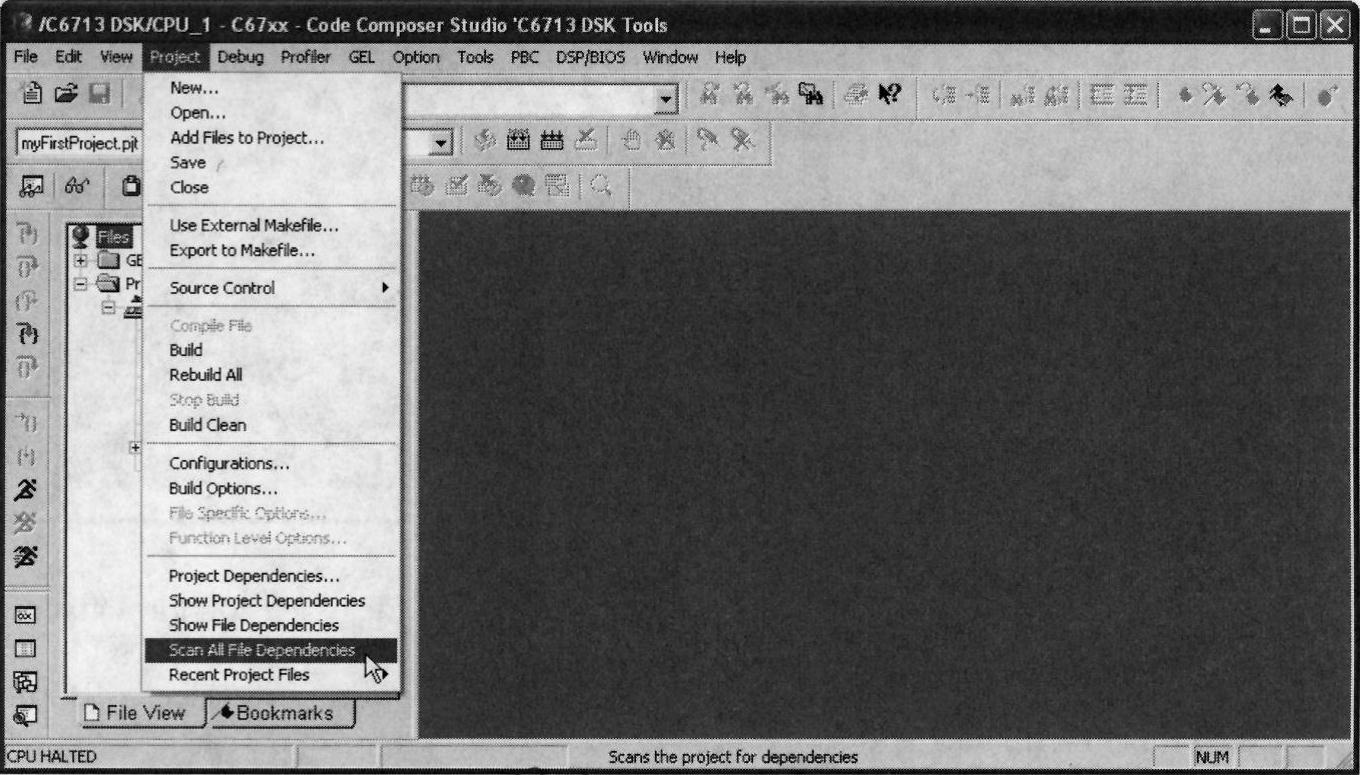Open the Profiler menu

pos(304,57)
